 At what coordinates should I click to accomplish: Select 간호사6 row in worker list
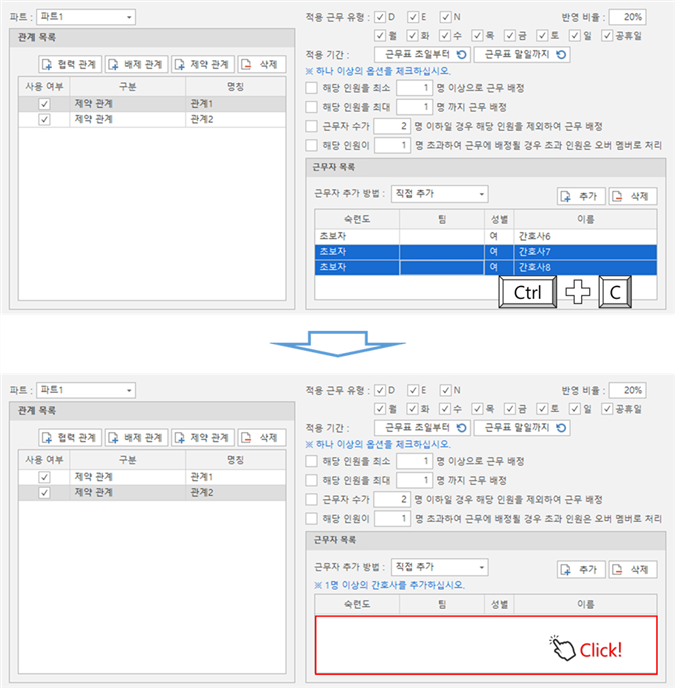pos(485,236)
